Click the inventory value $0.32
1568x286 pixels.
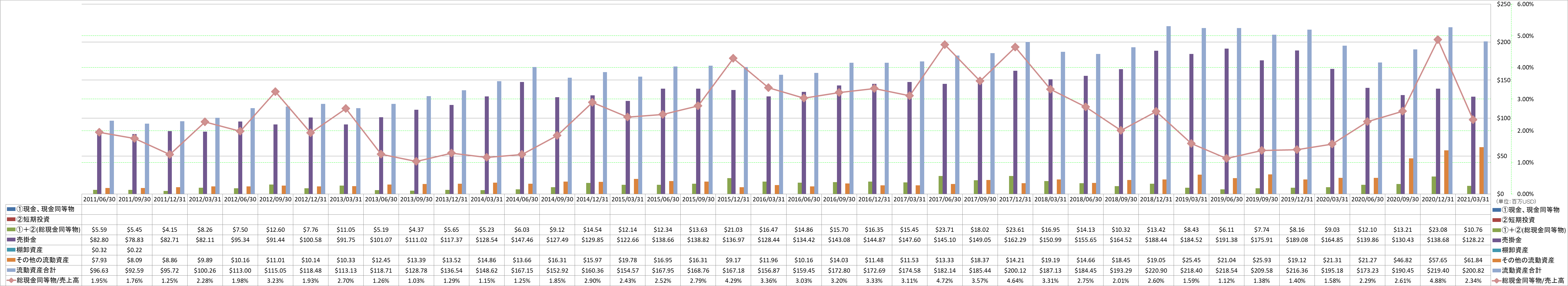point(100,250)
